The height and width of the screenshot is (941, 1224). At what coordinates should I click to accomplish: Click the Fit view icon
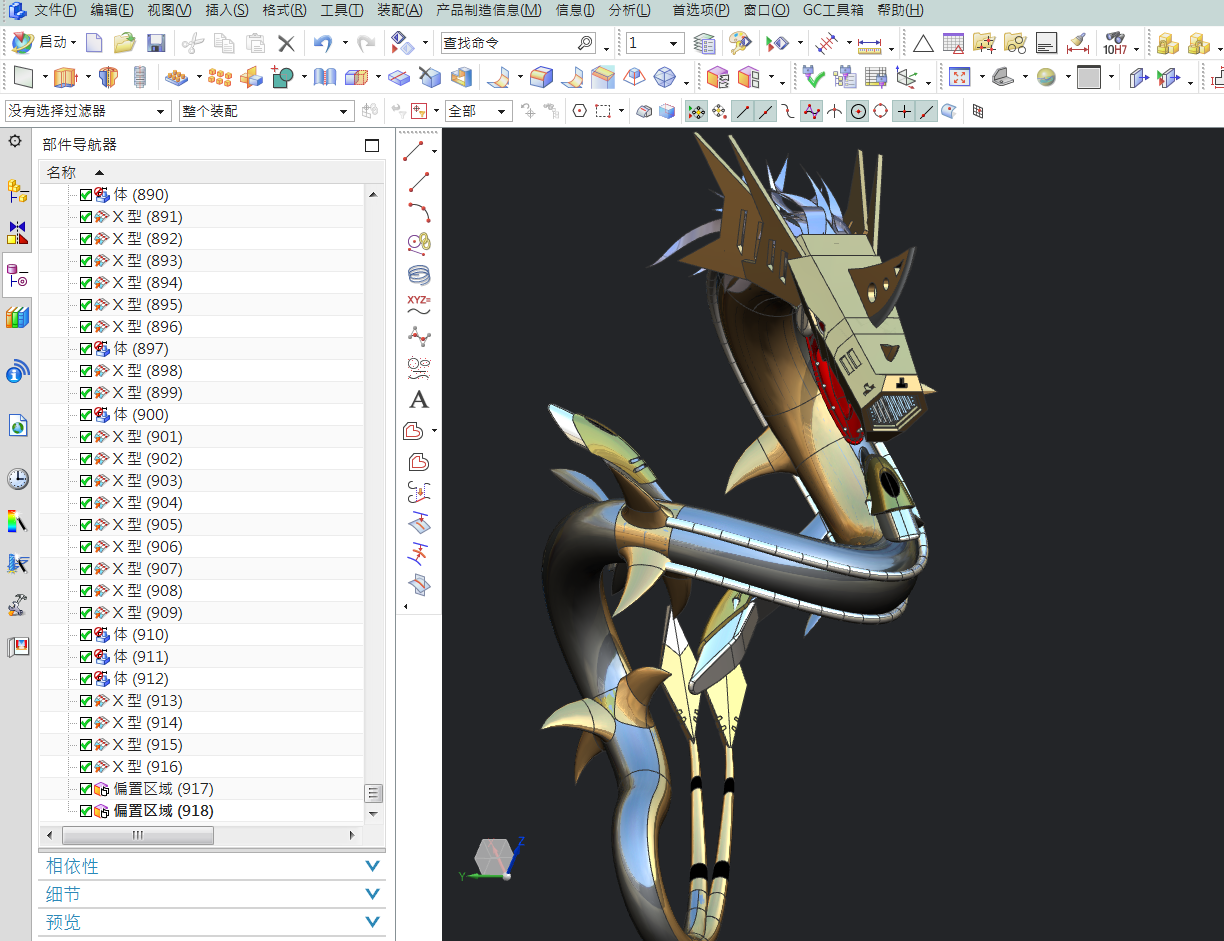959,77
